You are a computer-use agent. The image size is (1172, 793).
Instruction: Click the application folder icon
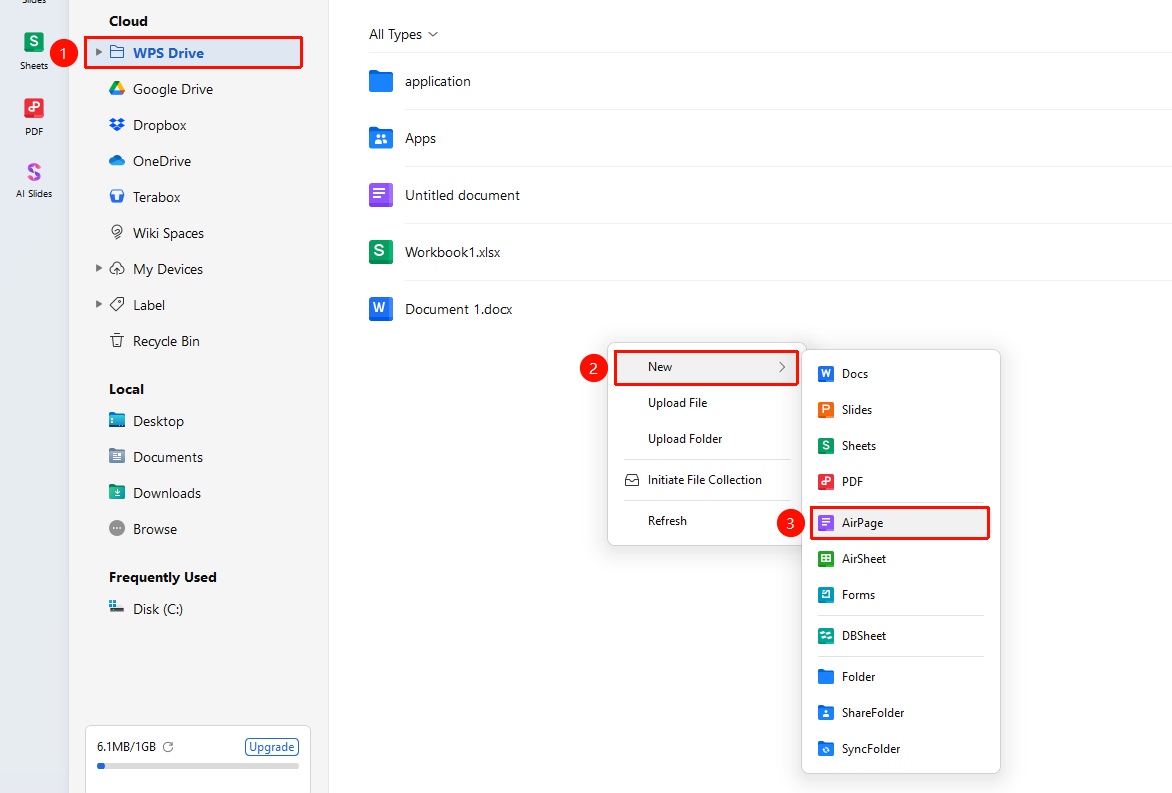[x=380, y=81]
